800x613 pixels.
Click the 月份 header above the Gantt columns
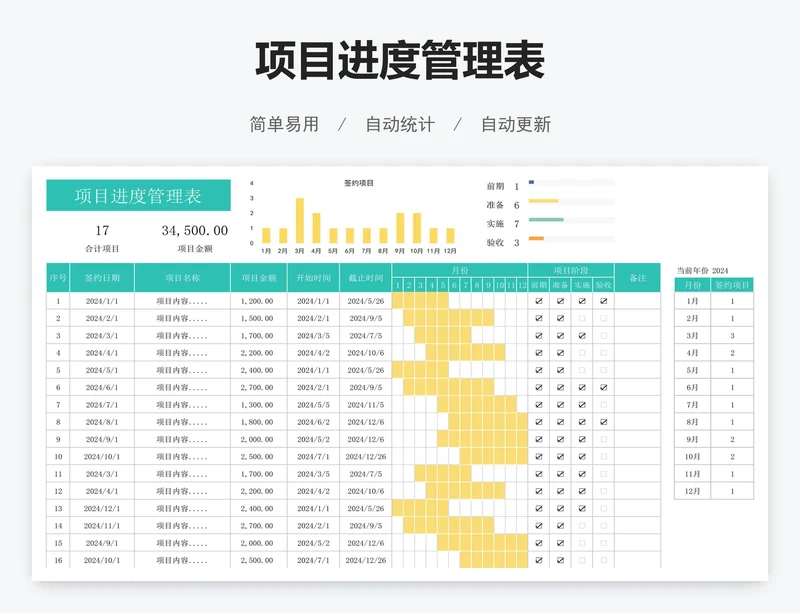460,271
